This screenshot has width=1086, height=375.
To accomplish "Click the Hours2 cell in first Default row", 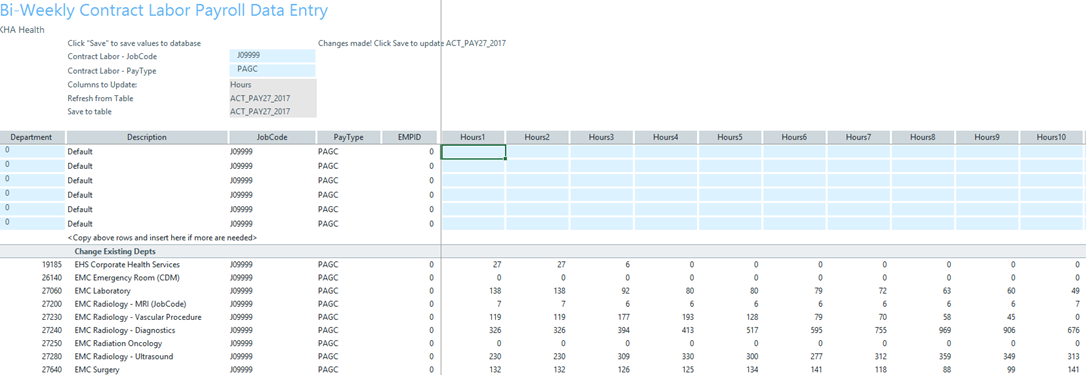I will (x=537, y=152).
